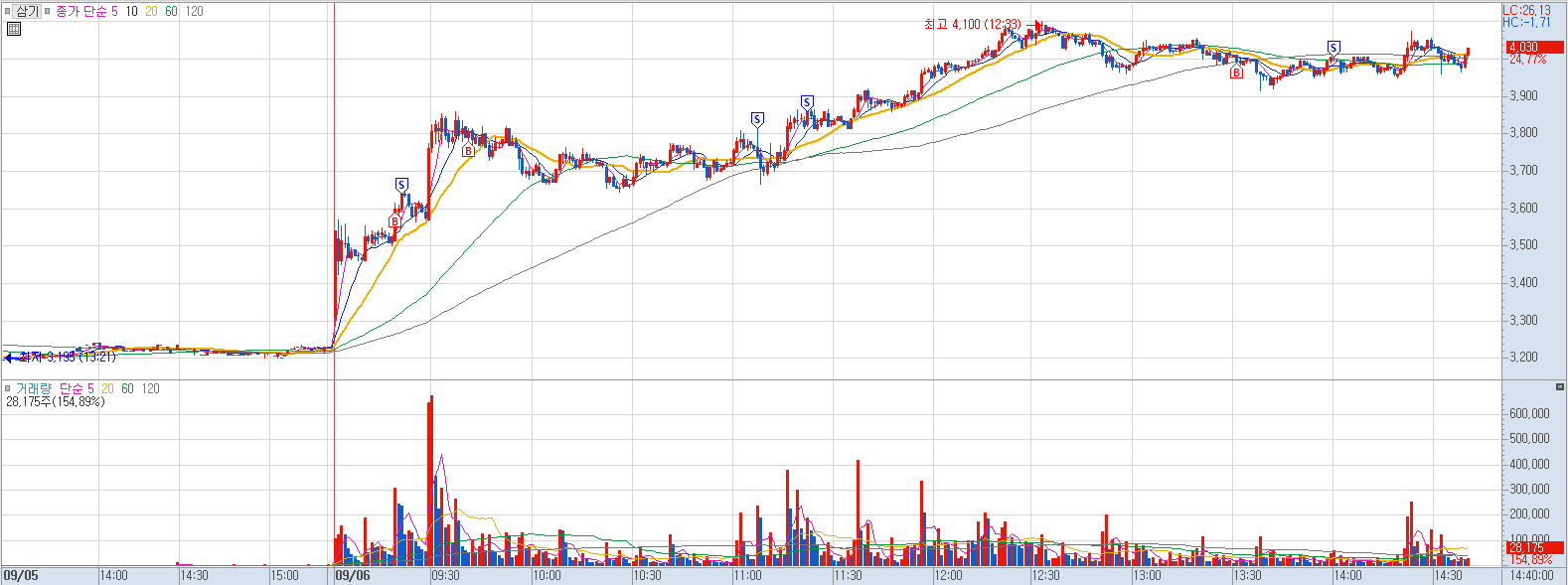
Task: Select the volume moving average 120 label
Action: 150,388
